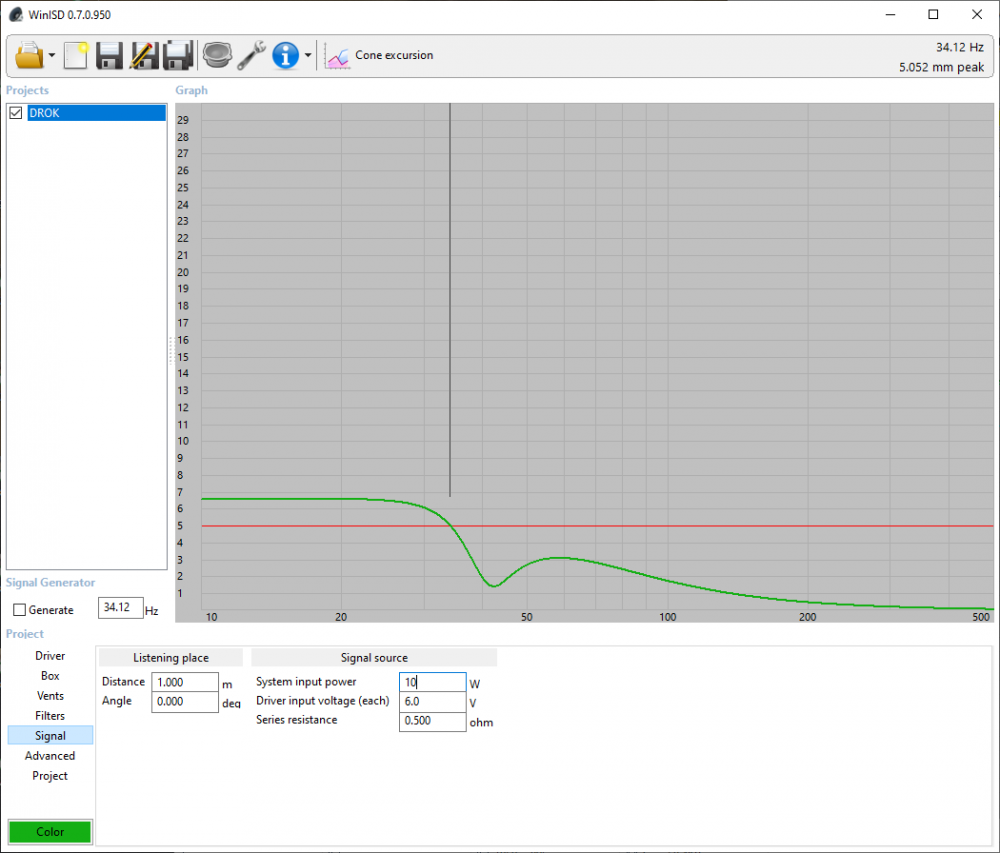Image resolution: width=1000 pixels, height=853 pixels.
Task: Switch to the Driver tab
Action: 50,656
